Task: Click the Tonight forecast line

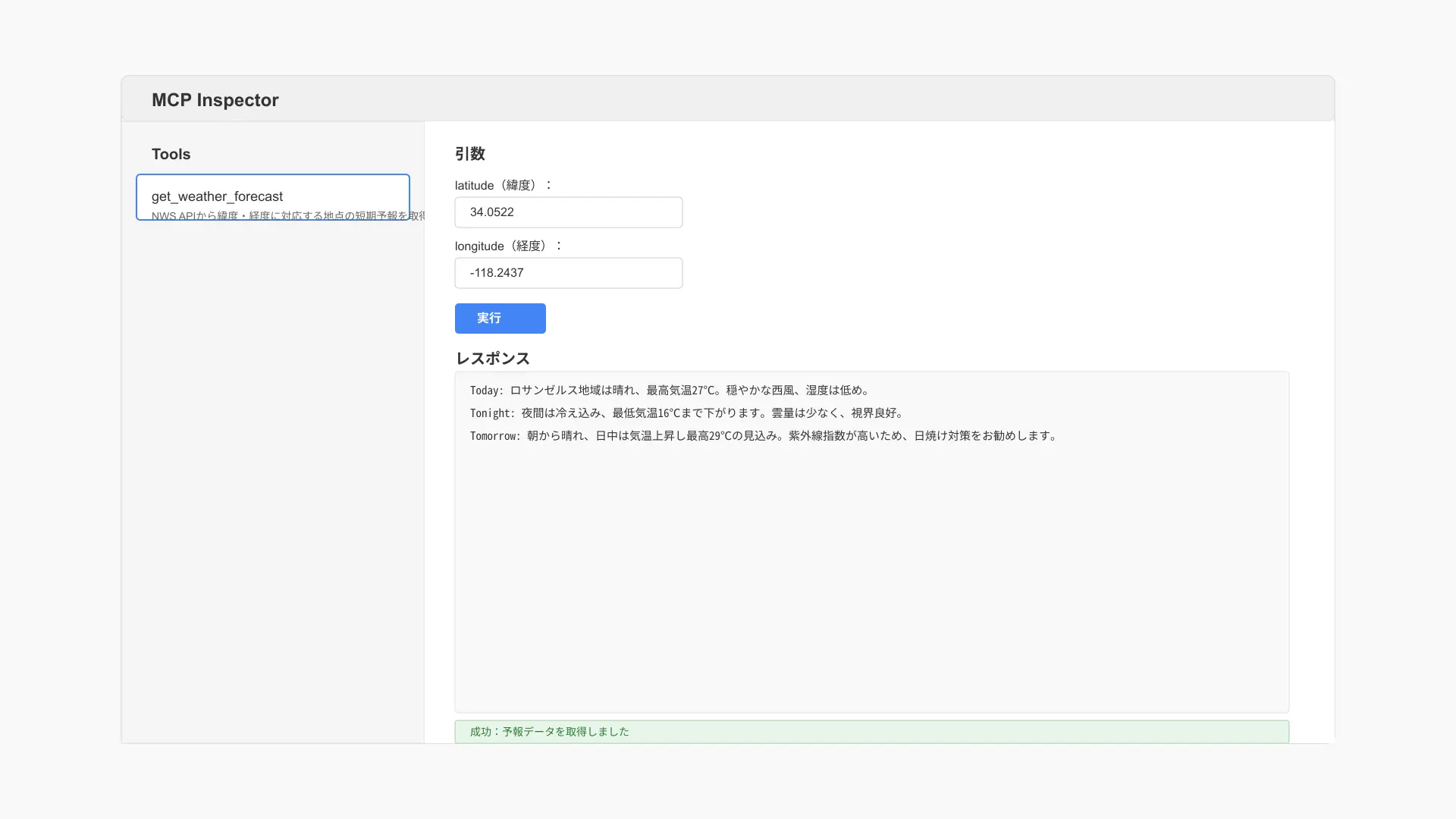Action: 688,413
